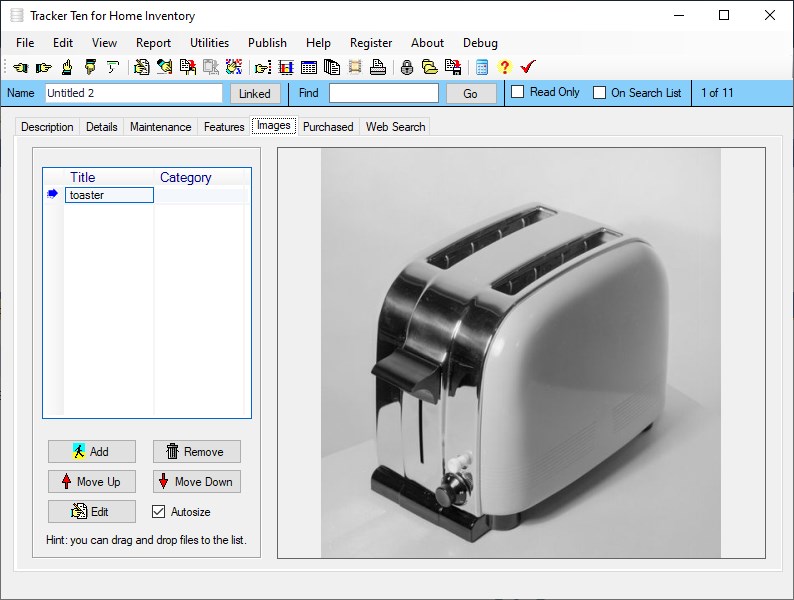Go to previous record with left-pointing hand
This screenshot has width=794, height=600.
tap(20, 67)
